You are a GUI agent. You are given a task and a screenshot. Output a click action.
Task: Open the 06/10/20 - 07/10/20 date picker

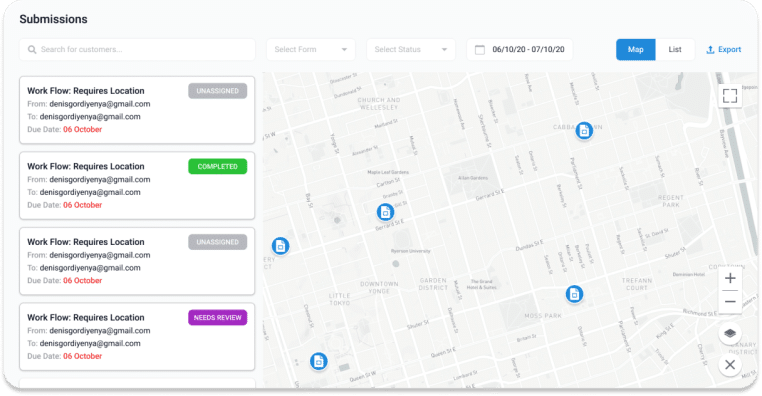(520, 50)
